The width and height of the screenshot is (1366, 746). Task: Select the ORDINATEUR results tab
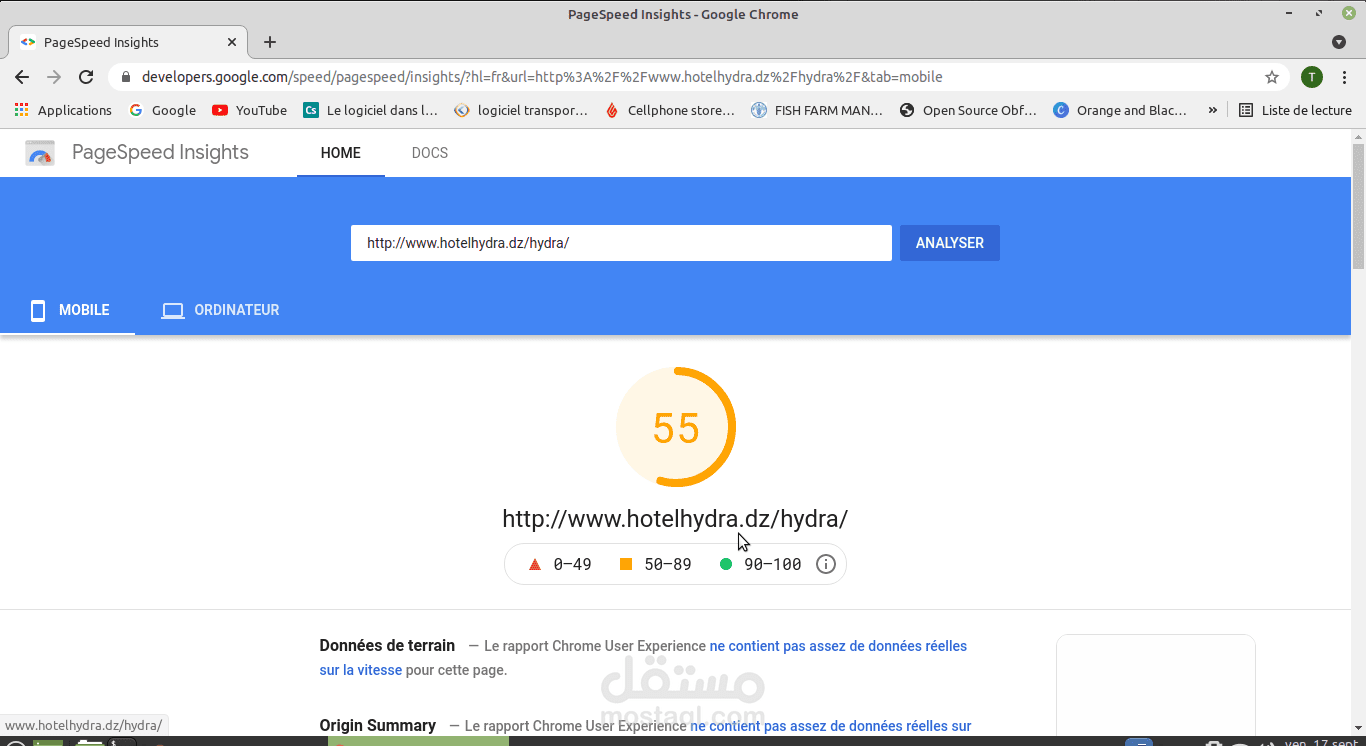[x=221, y=310]
